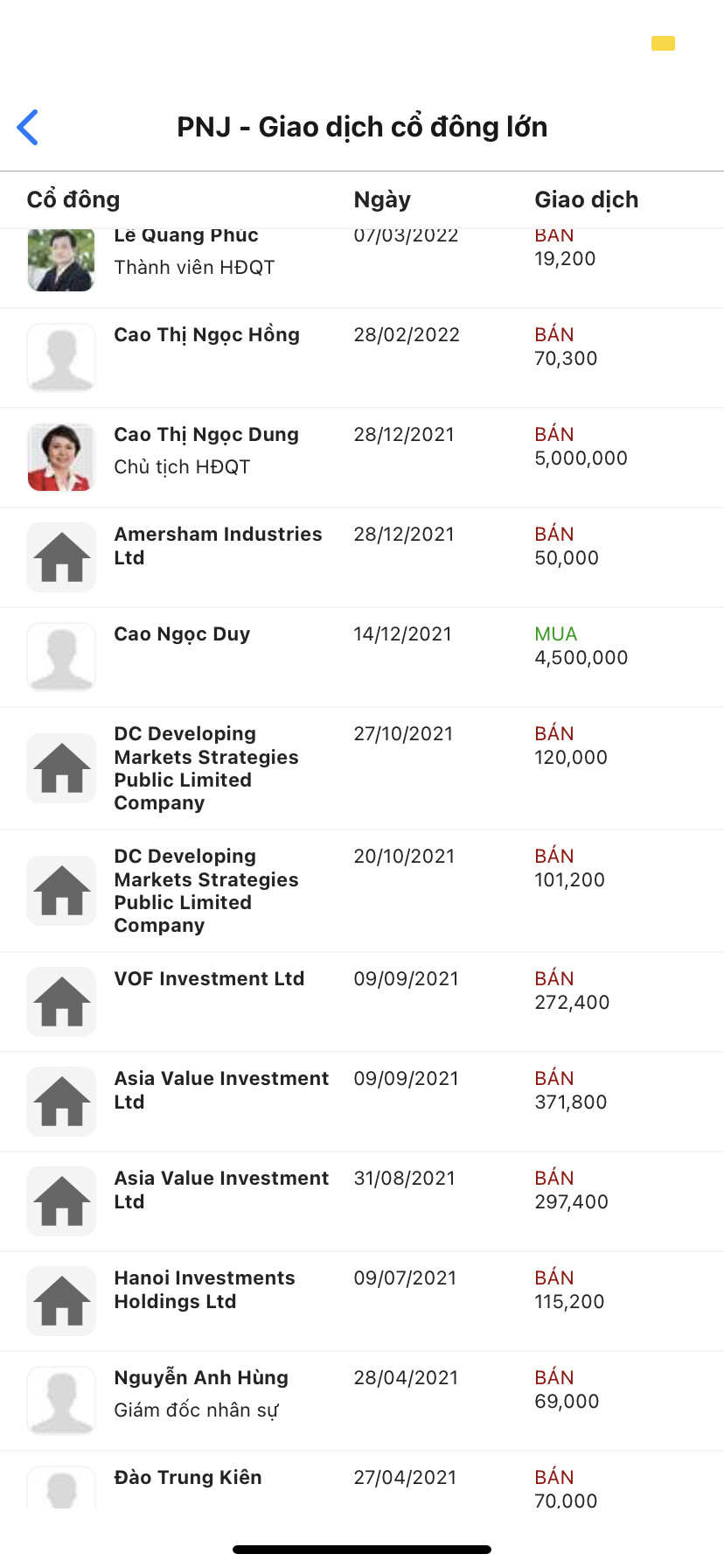This screenshot has height=1568, width=724.
Task: Select the MUA 4,500,000 transaction
Action: (x=581, y=646)
